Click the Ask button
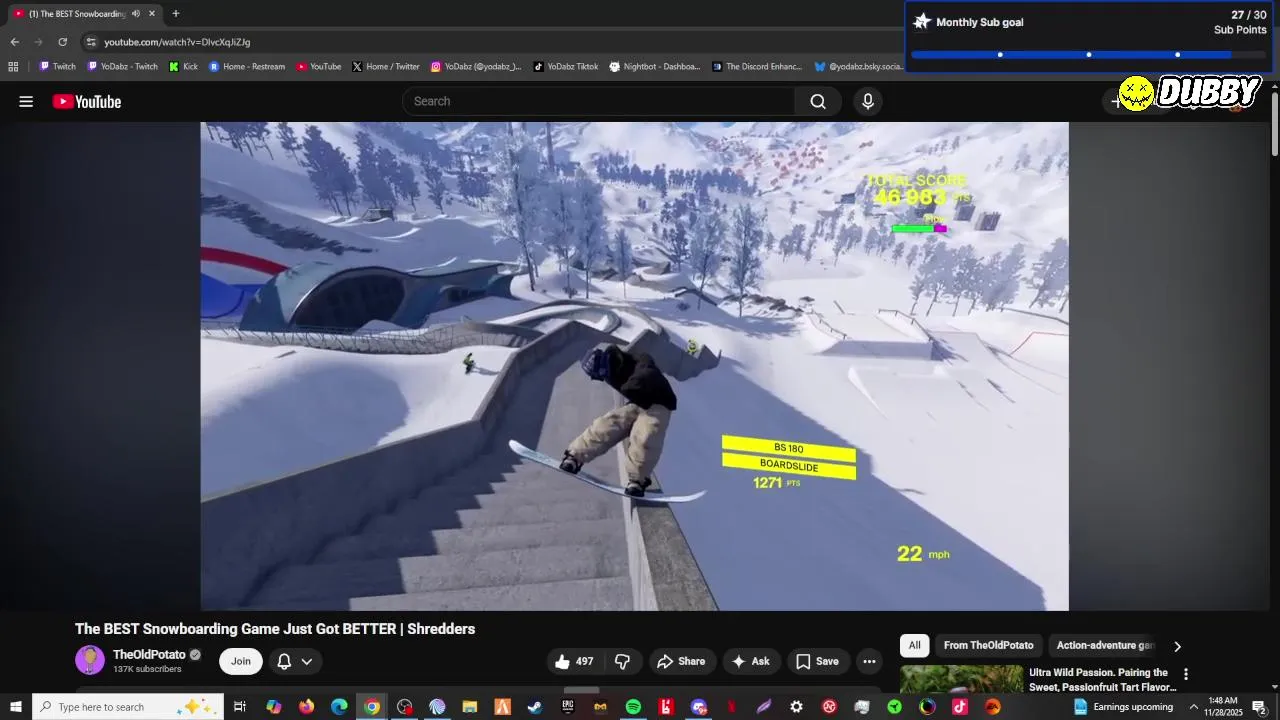 coord(751,661)
